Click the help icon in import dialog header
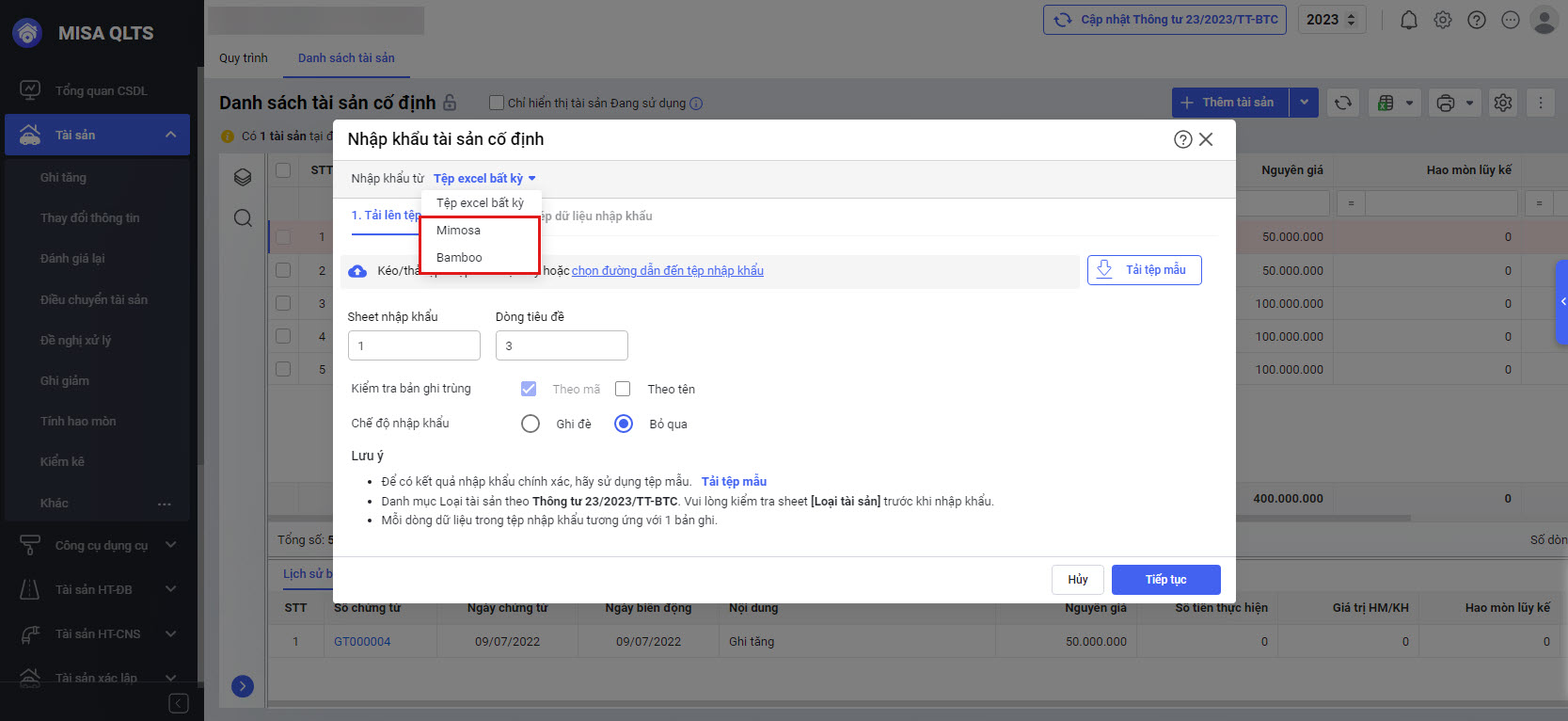Image resolution: width=1568 pixels, height=721 pixels. tap(1182, 139)
